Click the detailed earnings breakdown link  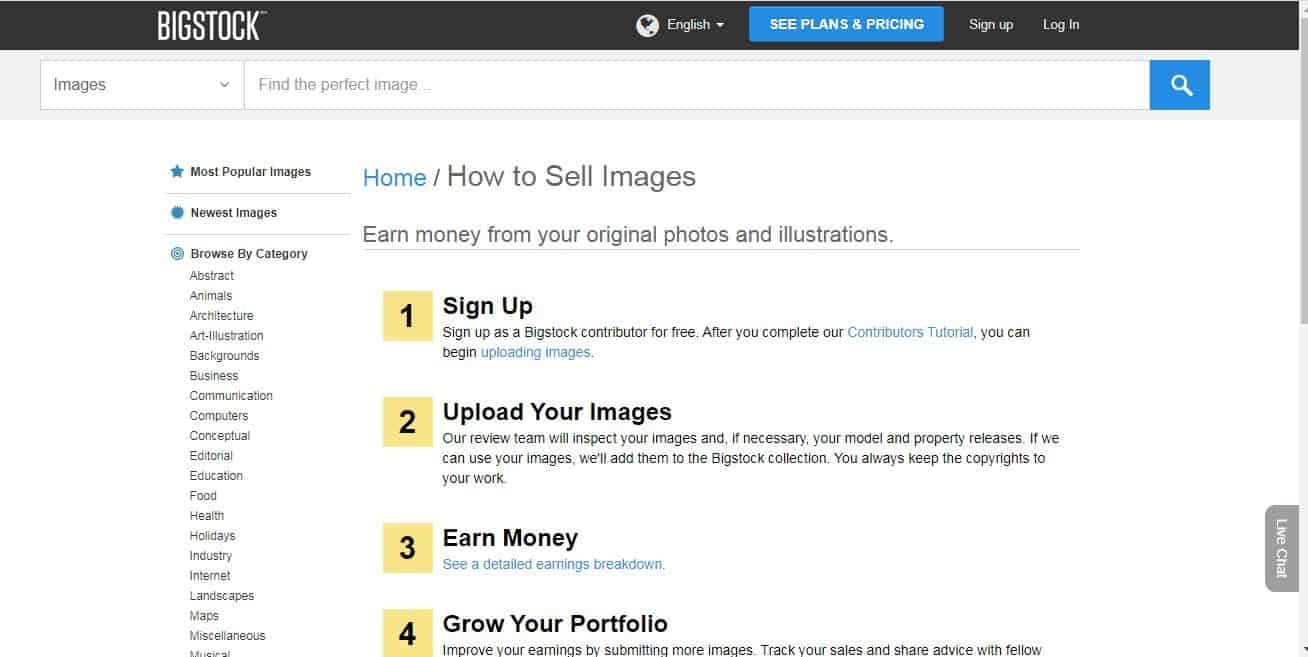click(553, 564)
